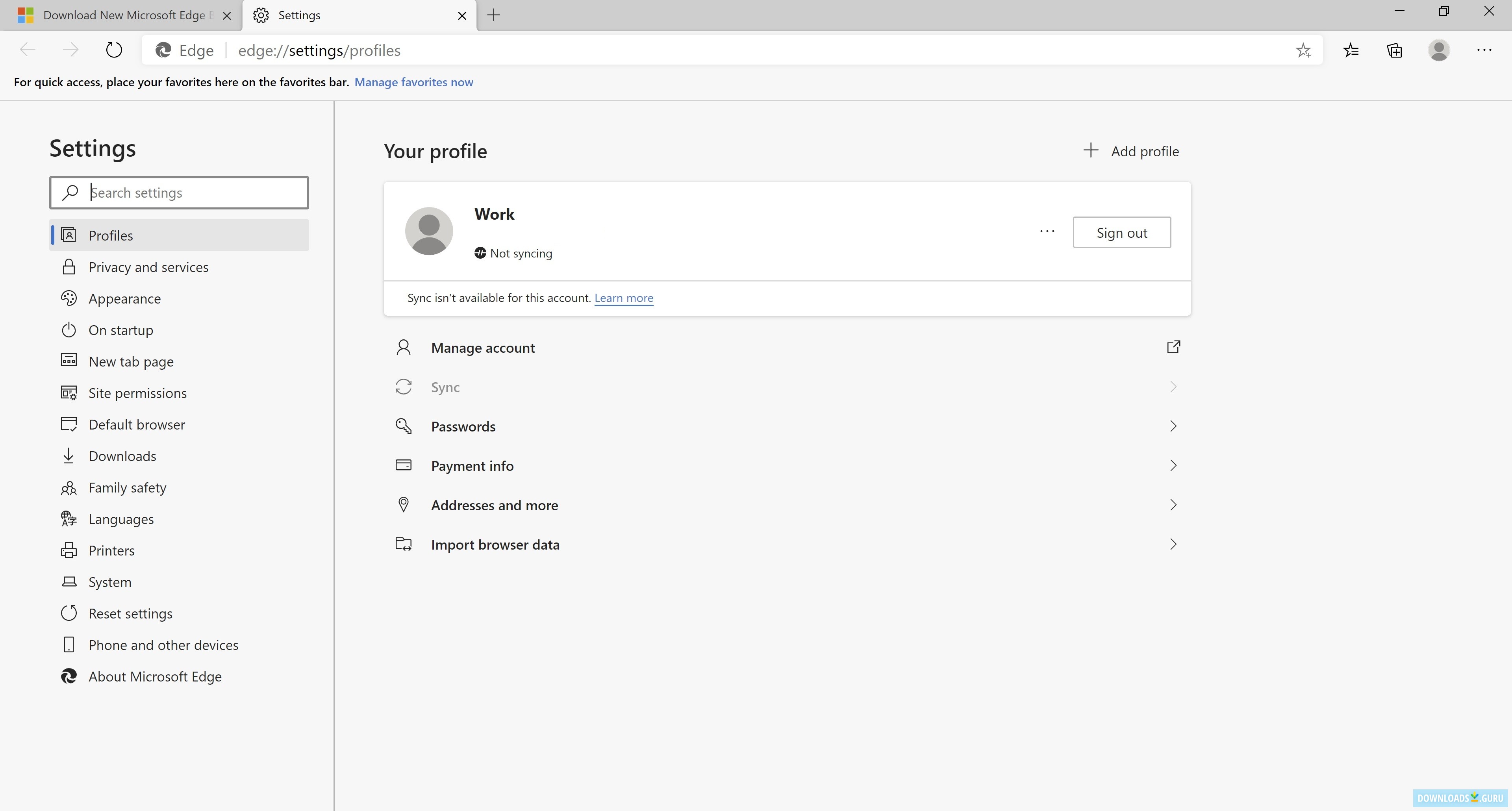Select the Appearance palette icon

tap(69, 298)
